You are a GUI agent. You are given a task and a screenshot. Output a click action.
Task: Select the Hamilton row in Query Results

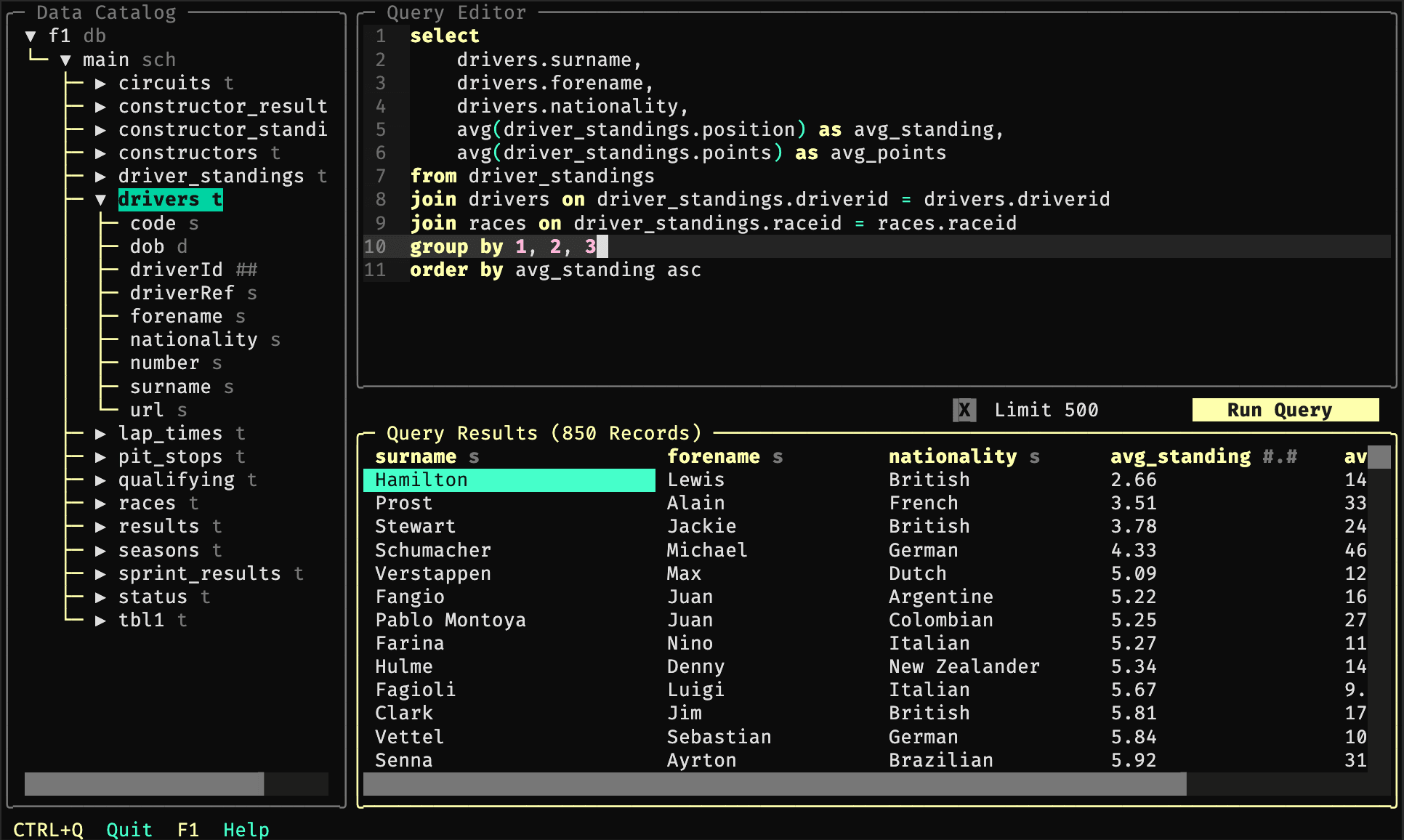509,480
